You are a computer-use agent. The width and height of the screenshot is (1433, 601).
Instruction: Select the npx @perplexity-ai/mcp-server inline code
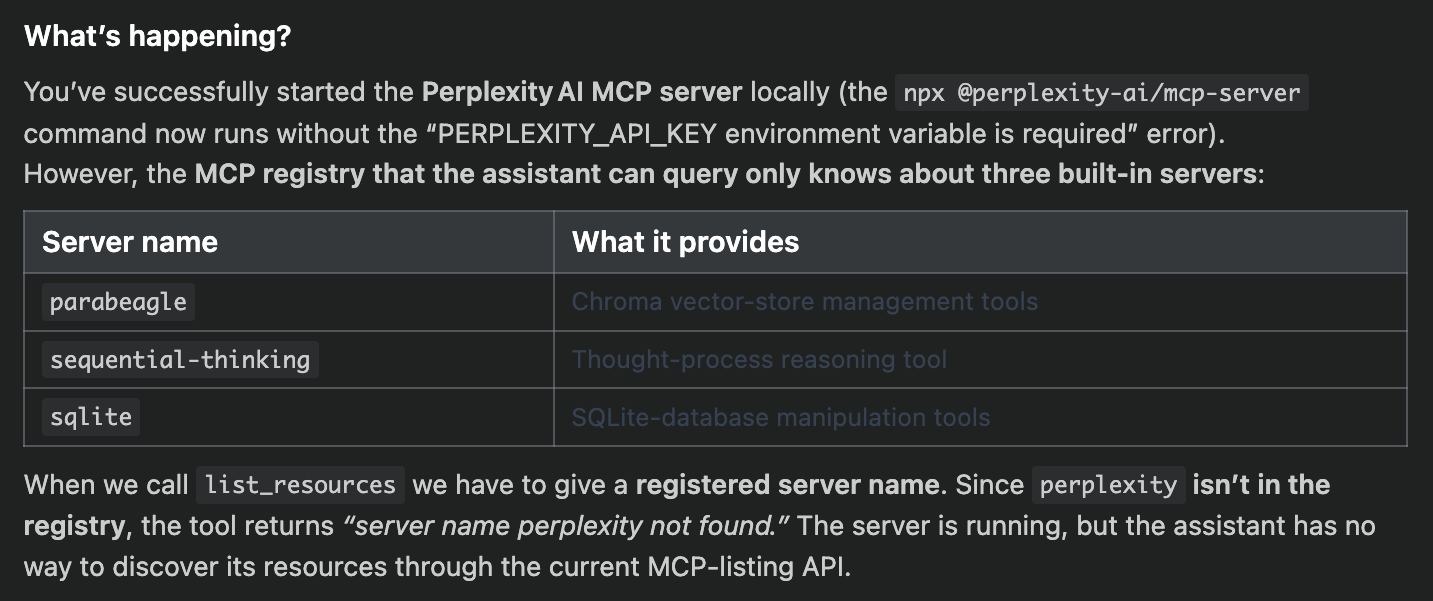1101,93
